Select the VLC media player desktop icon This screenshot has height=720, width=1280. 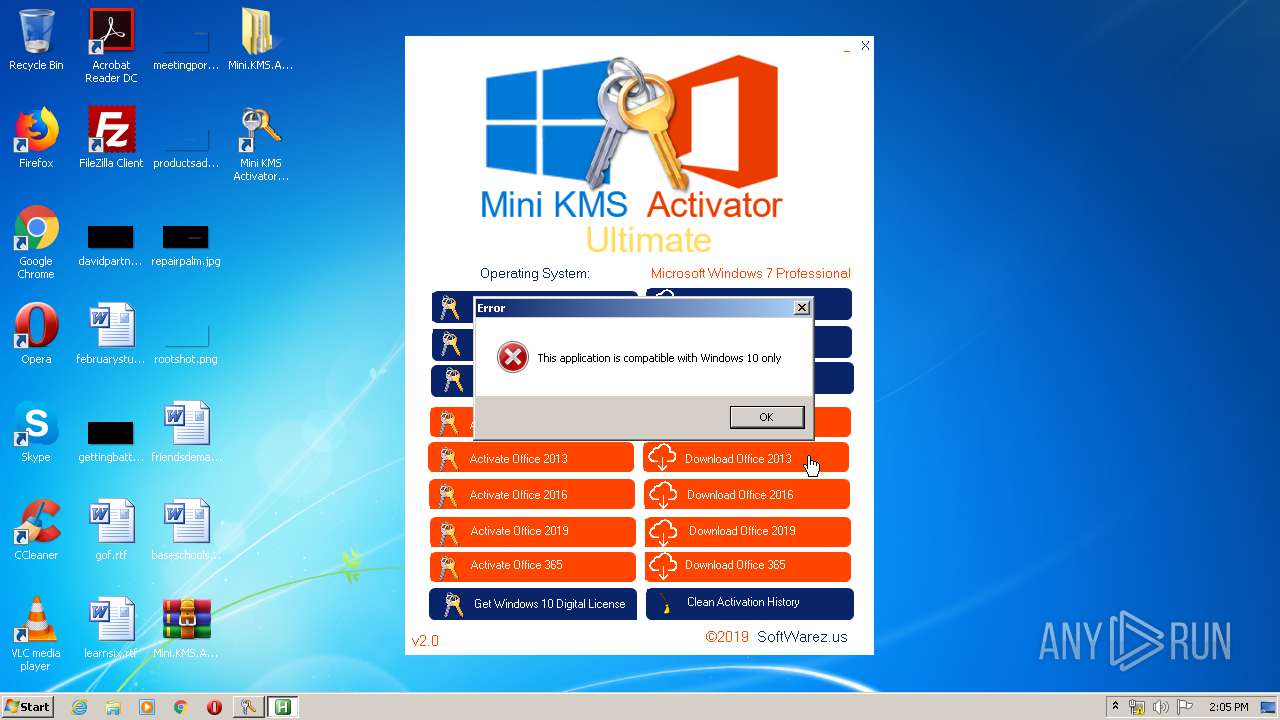click(36, 634)
